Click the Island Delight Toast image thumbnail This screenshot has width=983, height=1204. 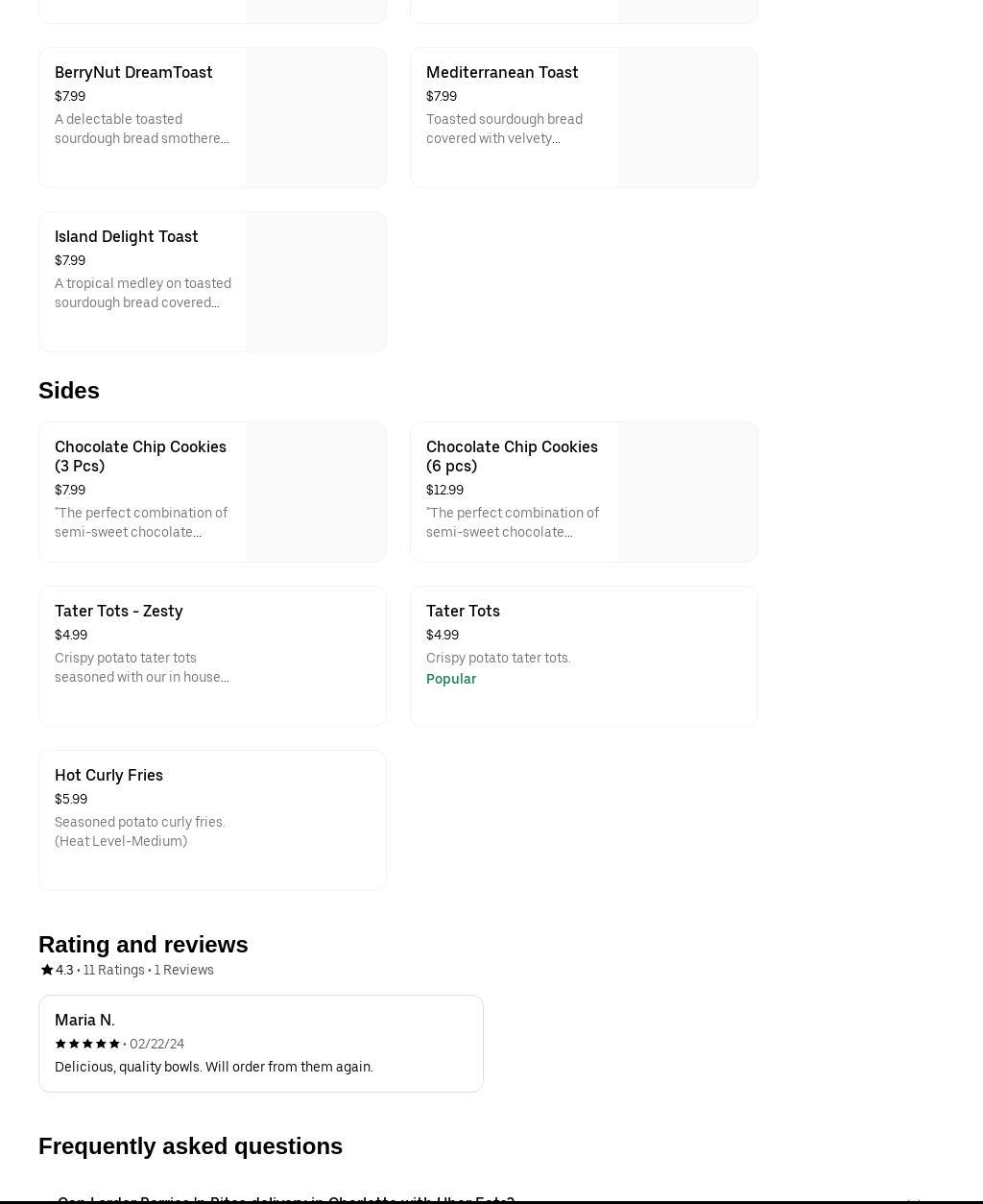[316, 281]
